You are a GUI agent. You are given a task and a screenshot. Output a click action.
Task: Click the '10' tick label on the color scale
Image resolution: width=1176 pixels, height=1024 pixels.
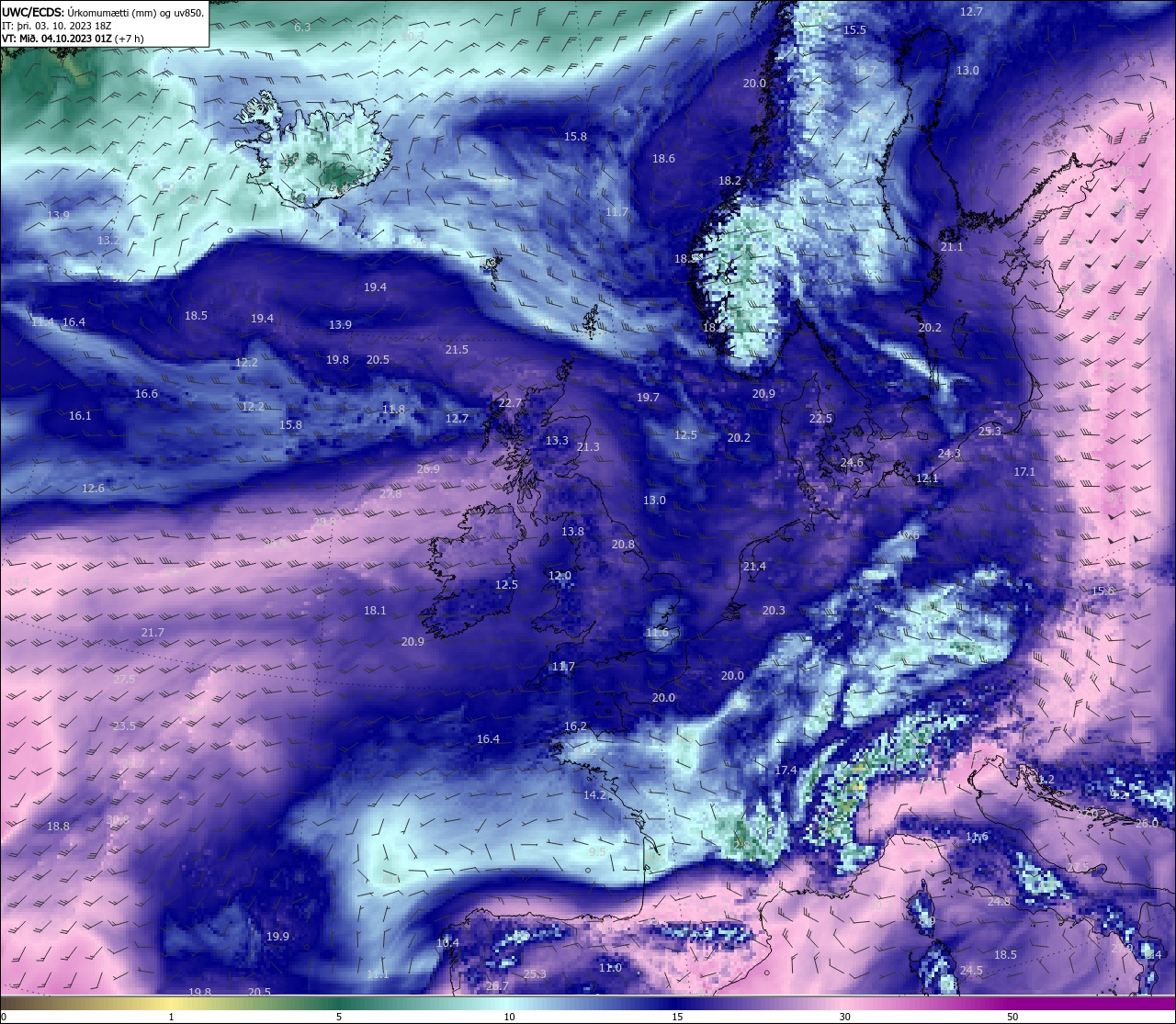509,1017
